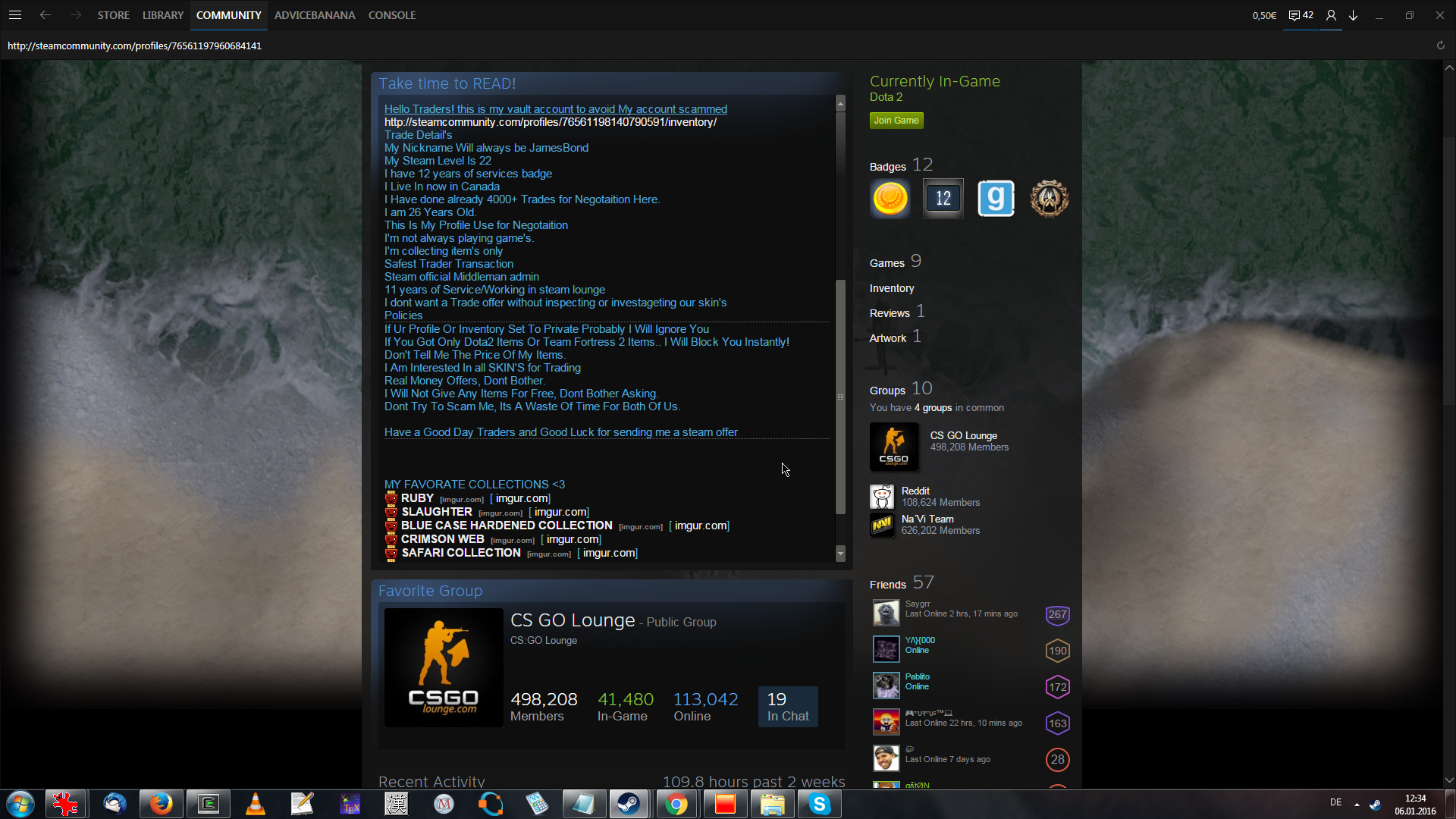Click the 12 years of service badge
This screenshot has width=1456, height=819.
[943, 199]
